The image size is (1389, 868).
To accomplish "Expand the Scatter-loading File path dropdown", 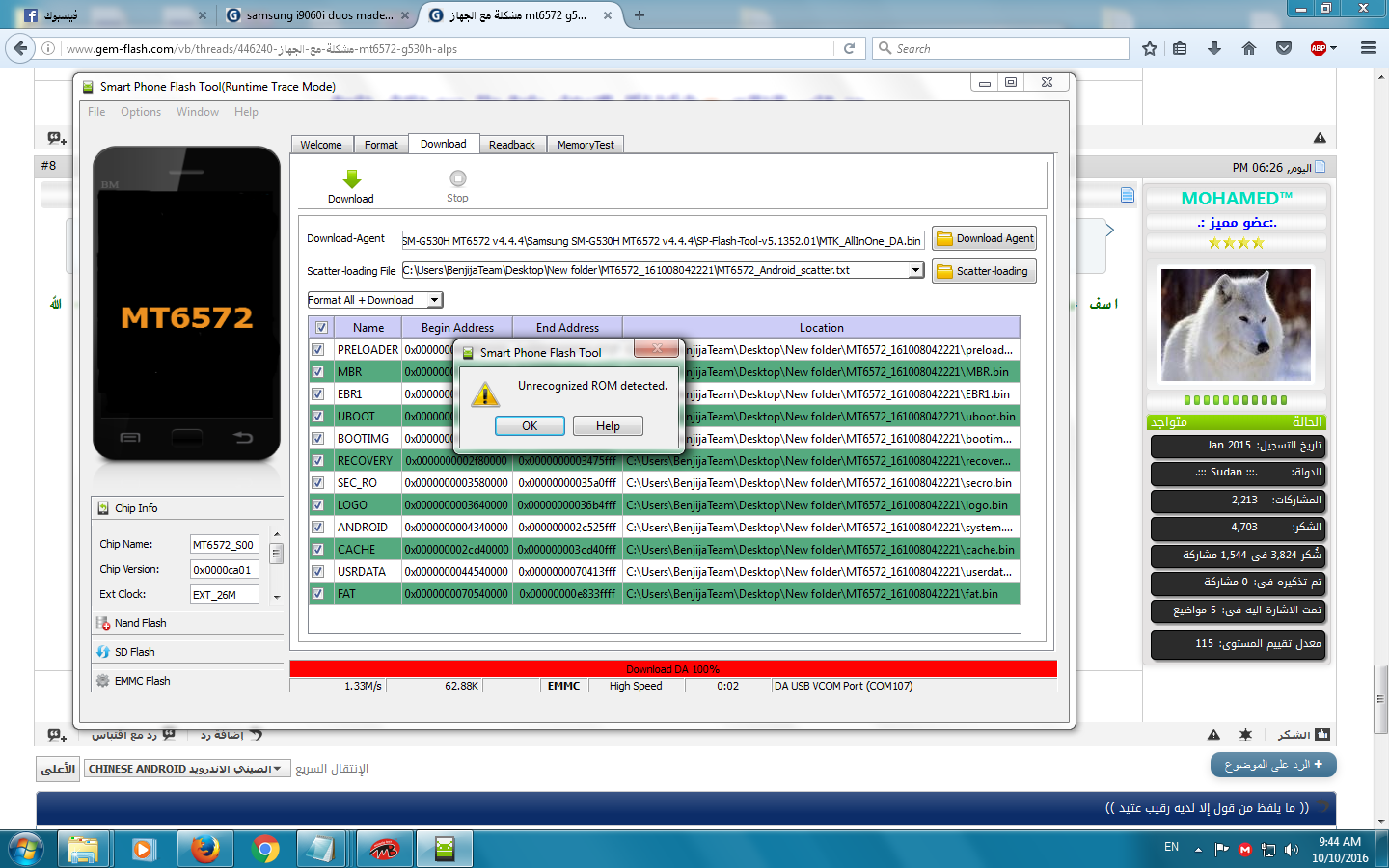I will [x=916, y=270].
